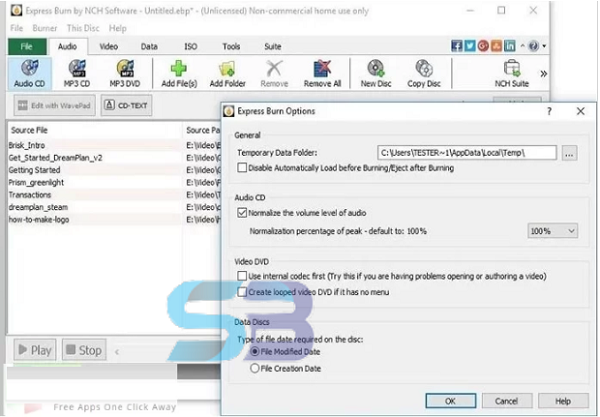Open the normalization percentage 100% dropdown

coord(553,231)
